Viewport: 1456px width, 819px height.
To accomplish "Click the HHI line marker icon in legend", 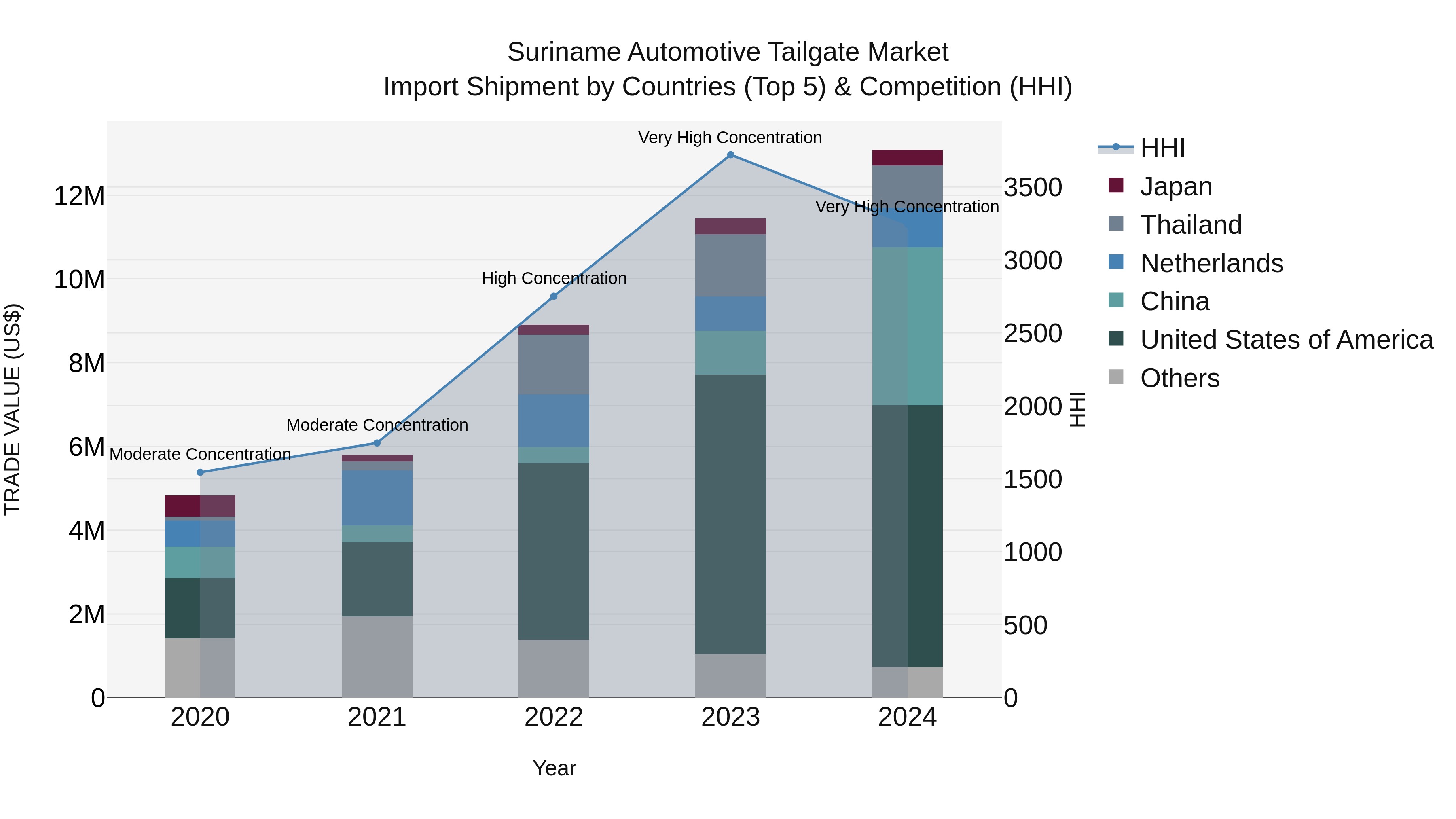I will click(1116, 148).
